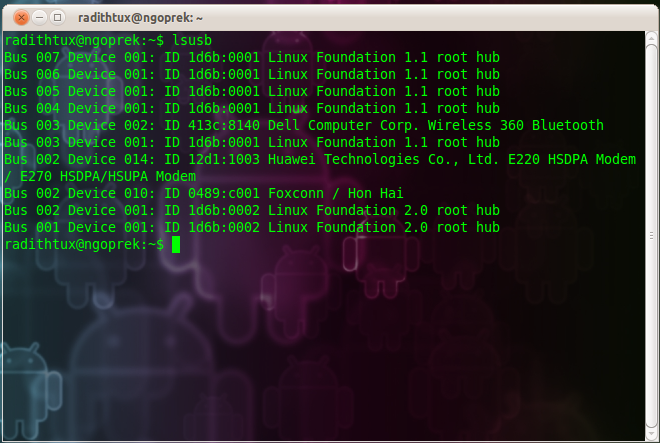Click the ID '413c:8140' value
This screenshot has height=443, width=660.
pyautogui.click(x=224, y=125)
